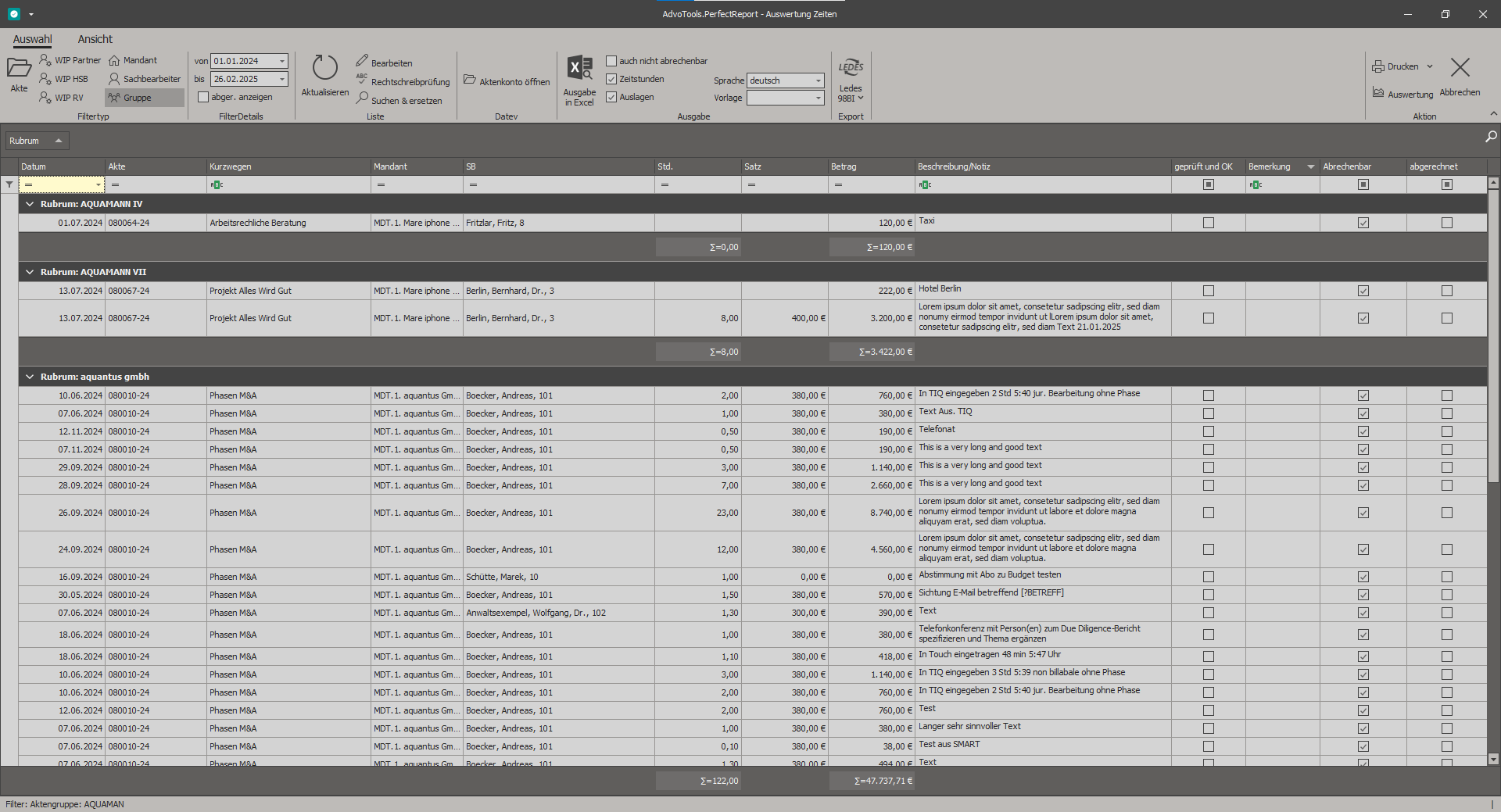Image resolution: width=1501 pixels, height=812 pixels.
Task: Collapse the Rubrum: AQUAMANN VII group
Action: click(x=30, y=272)
